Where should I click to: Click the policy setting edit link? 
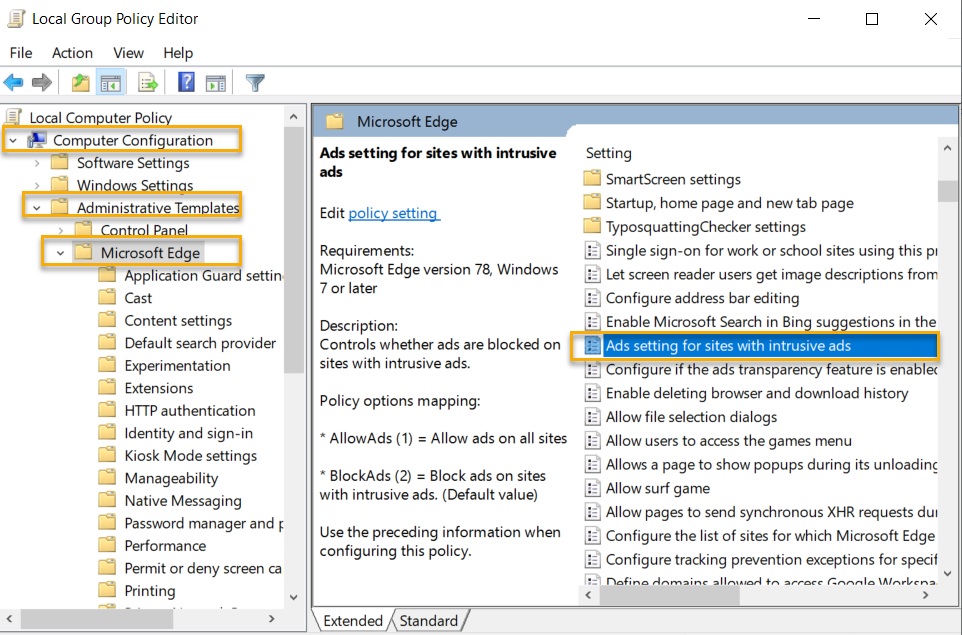[x=393, y=212]
